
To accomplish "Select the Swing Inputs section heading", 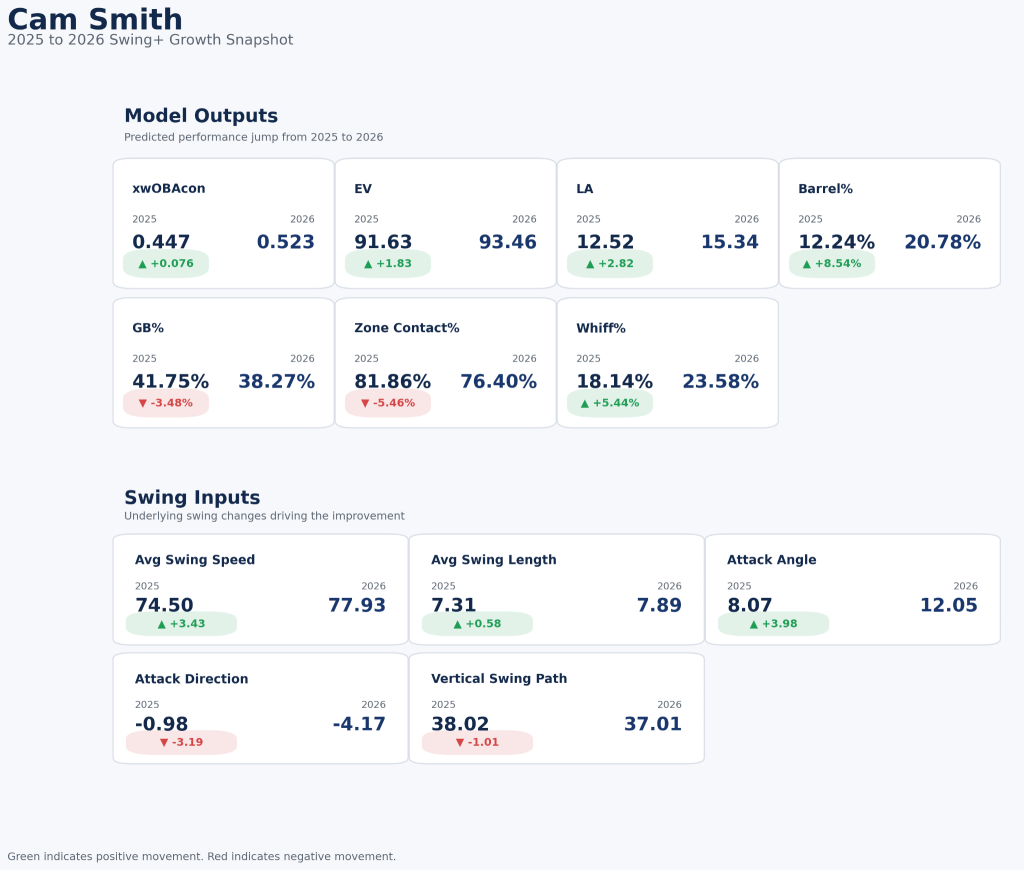I will pyautogui.click(x=192, y=498).
